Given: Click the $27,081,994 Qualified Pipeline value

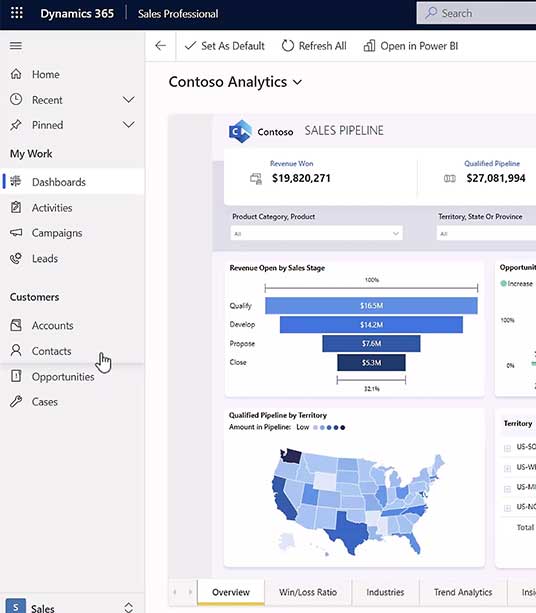Looking at the screenshot, I should click(x=496, y=178).
